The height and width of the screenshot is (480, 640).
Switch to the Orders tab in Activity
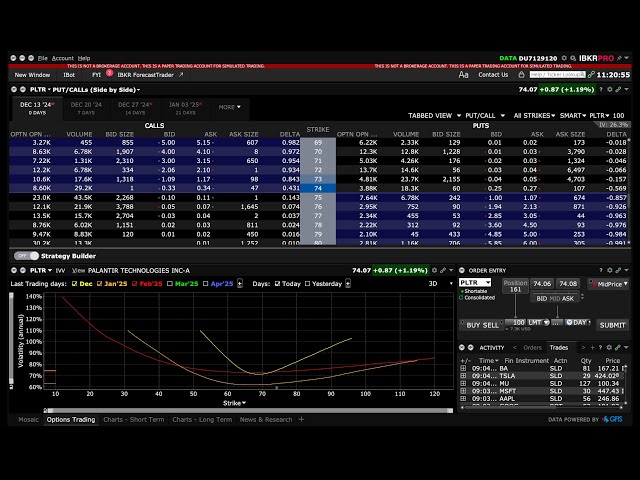[532, 348]
